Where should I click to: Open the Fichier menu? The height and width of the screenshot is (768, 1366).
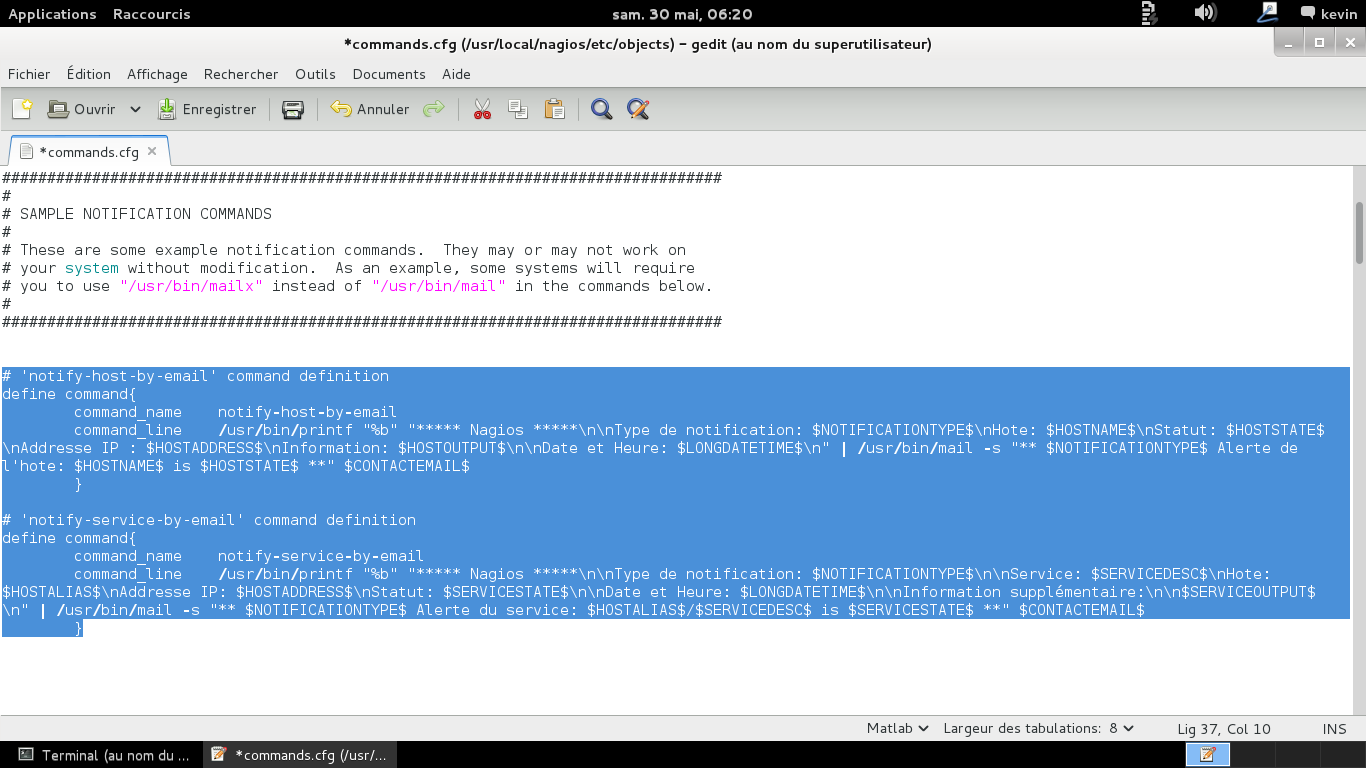click(29, 74)
